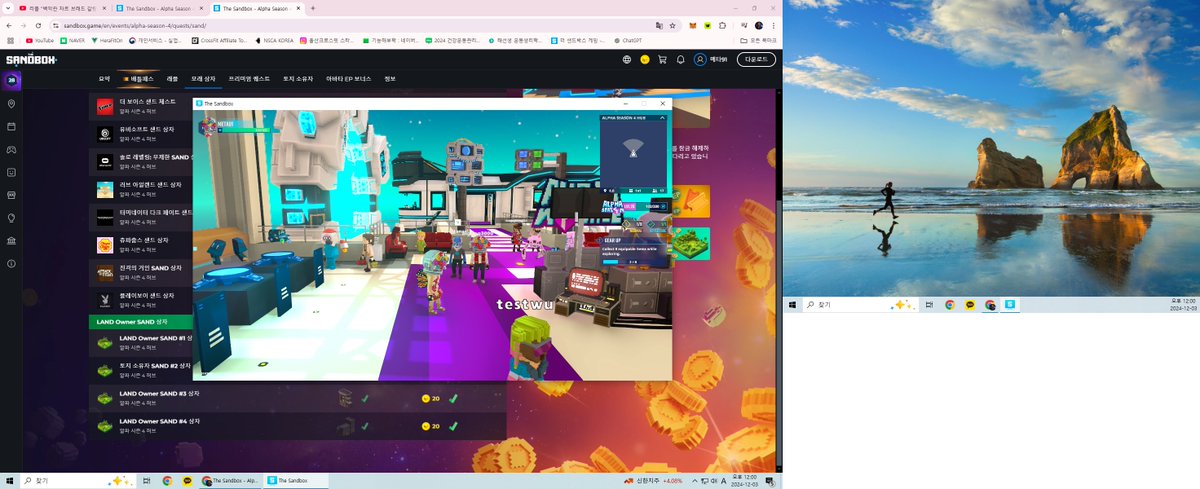
Task: Switch to The Sandbox game taskbar button
Action: (x=298, y=481)
